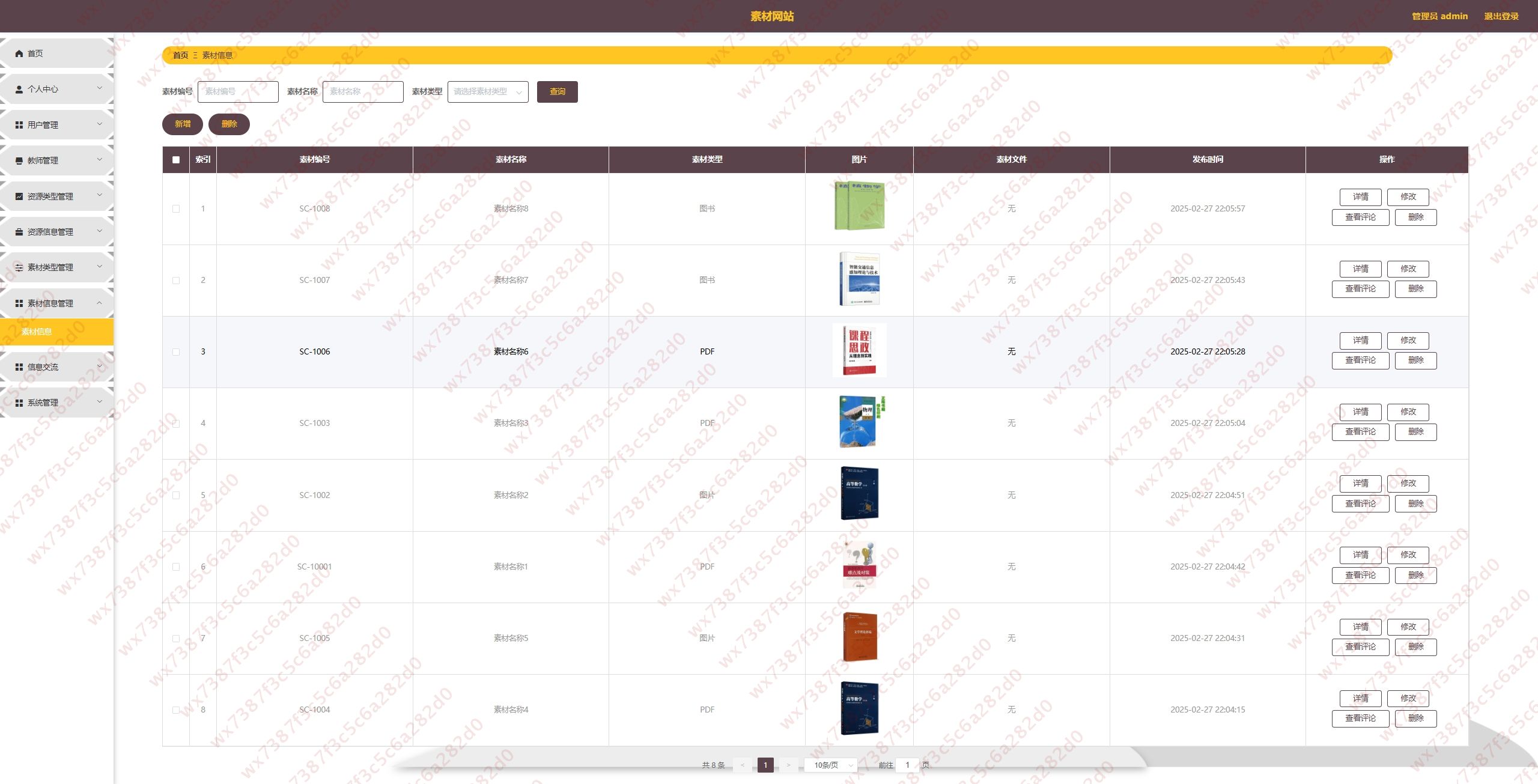1538x784 pixels.
Task: Click the briefcase icon beside 资源信息管理
Action: (x=19, y=232)
